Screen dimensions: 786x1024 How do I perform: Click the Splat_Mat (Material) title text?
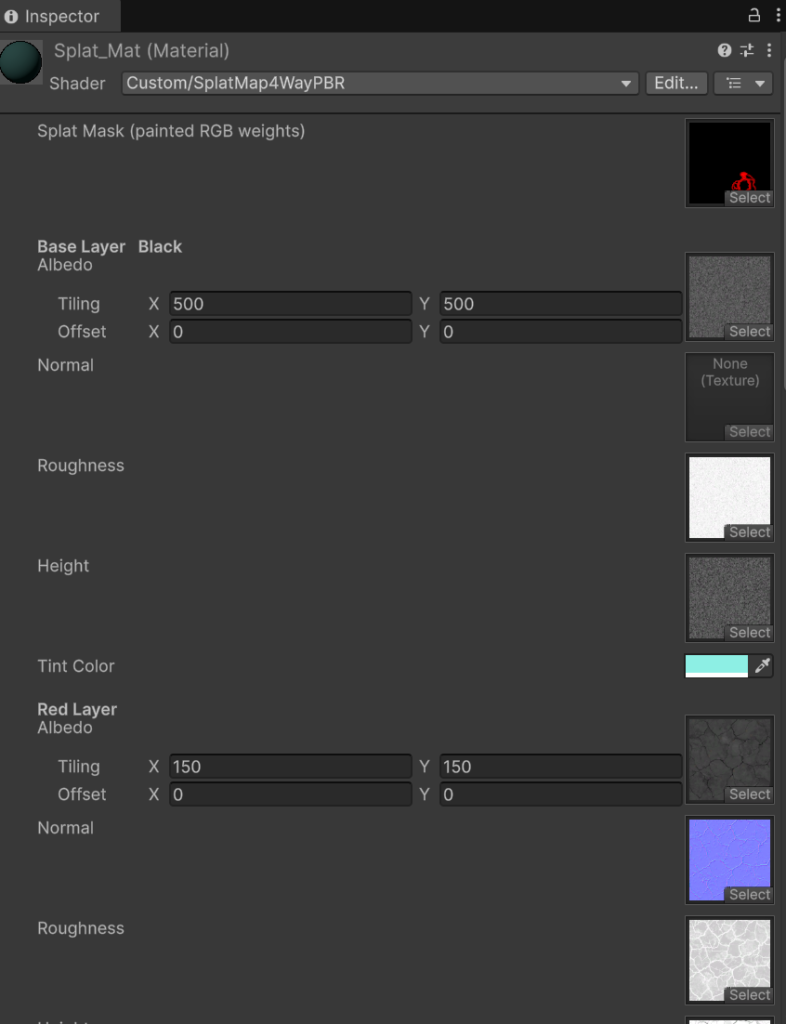(x=142, y=51)
